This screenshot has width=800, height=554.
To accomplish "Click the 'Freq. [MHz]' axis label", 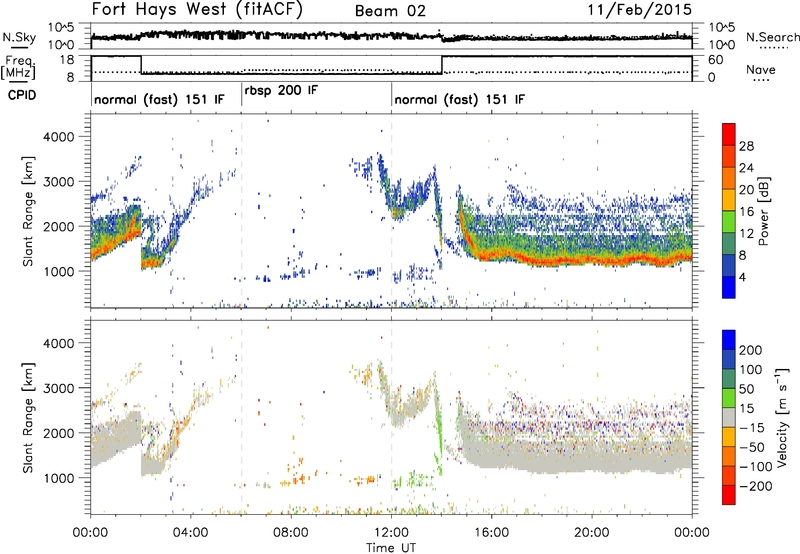I will tap(19, 67).
